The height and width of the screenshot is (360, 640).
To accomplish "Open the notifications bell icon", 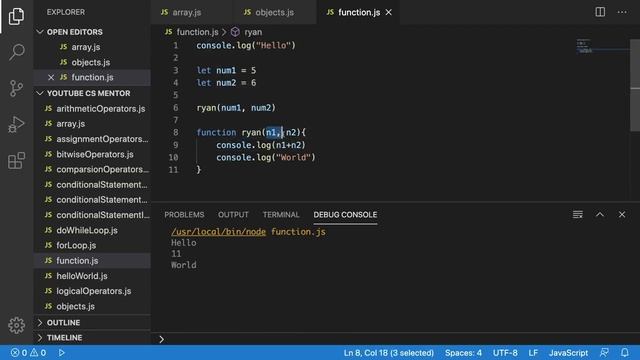I will click(624, 353).
